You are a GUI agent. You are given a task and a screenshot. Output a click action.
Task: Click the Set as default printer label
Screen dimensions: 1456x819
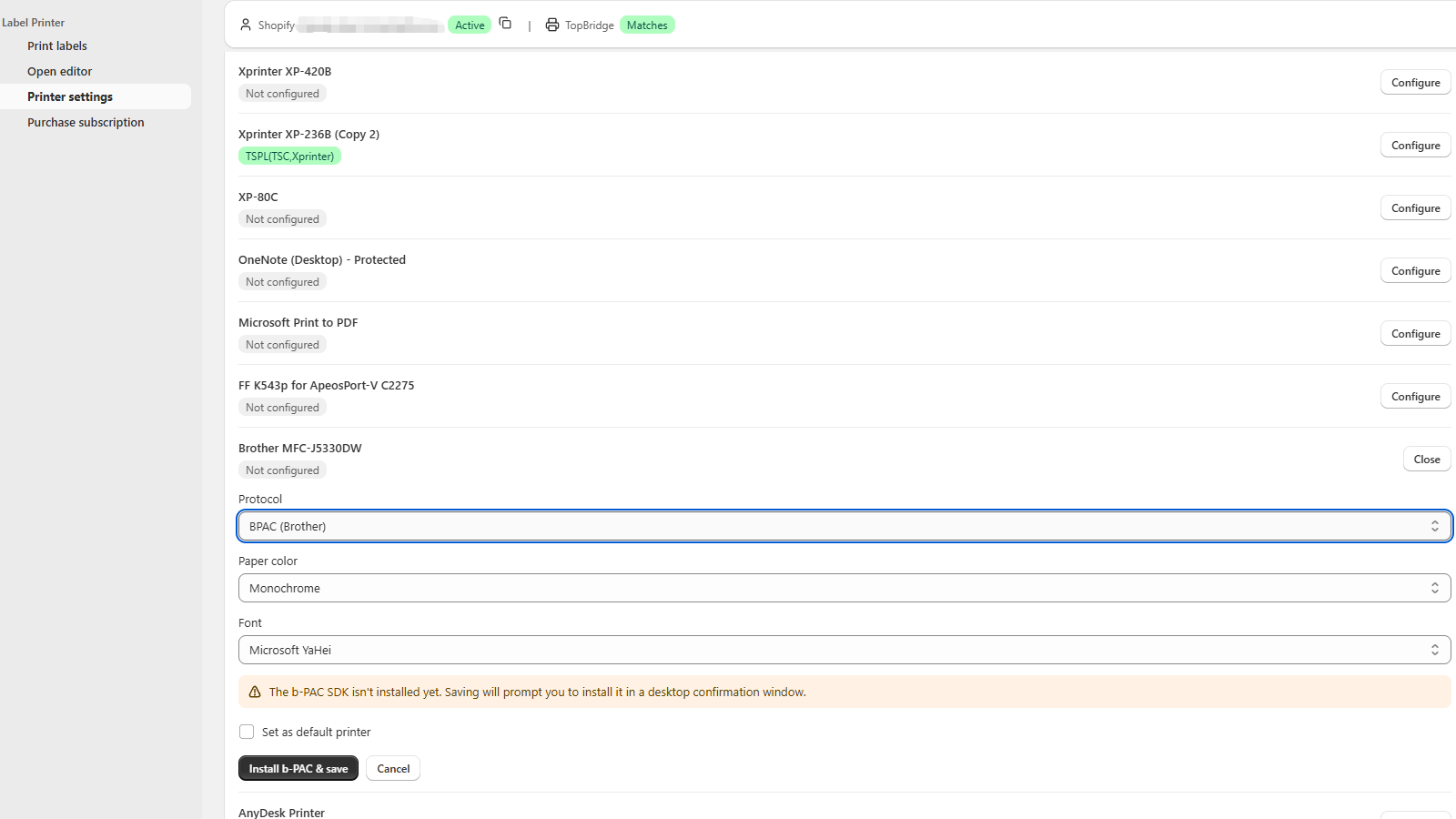point(317,733)
